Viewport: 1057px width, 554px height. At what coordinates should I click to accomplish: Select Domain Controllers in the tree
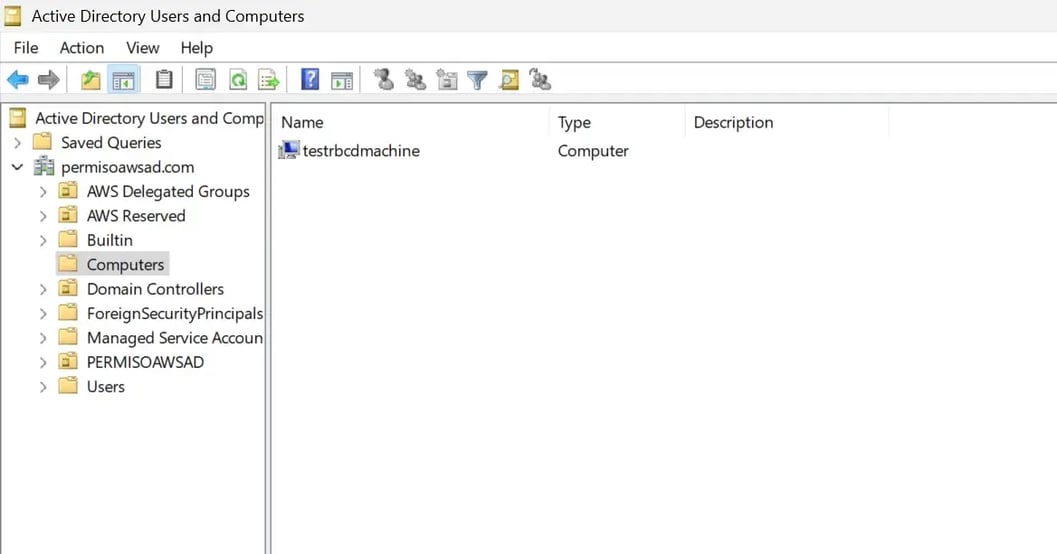pos(155,288)
